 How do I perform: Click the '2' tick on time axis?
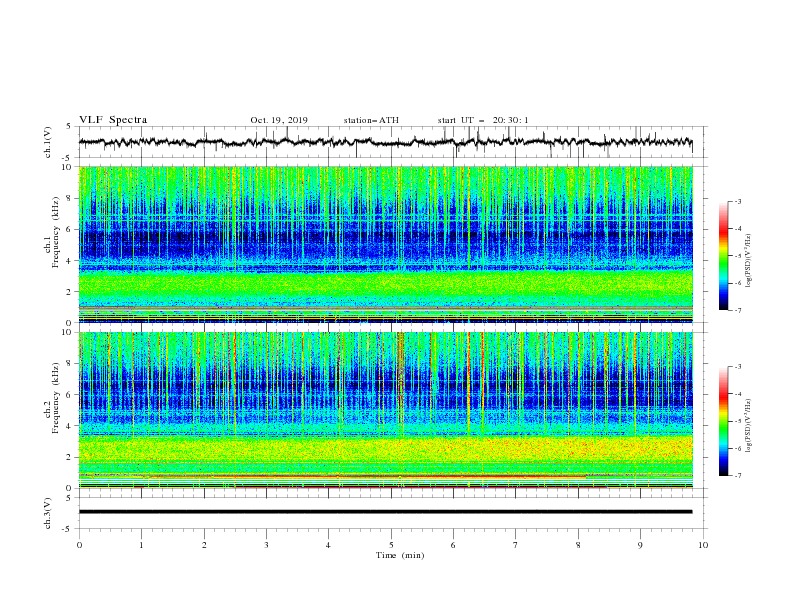pos(204,545)
